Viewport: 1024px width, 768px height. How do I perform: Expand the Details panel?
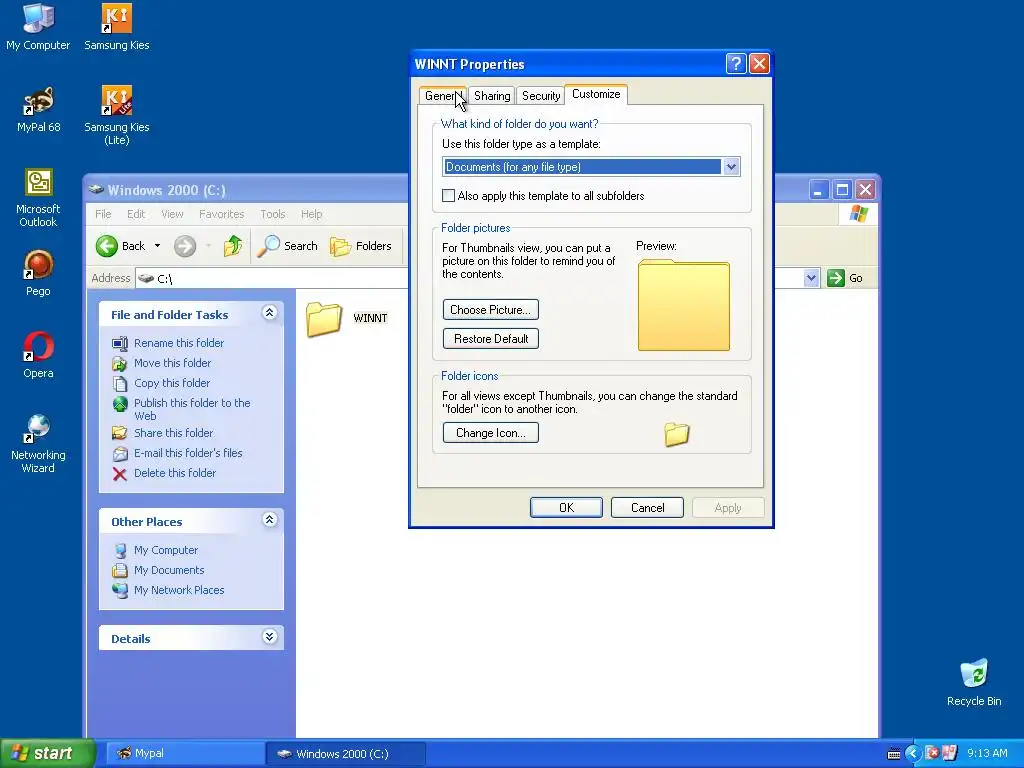coord(269,637)
